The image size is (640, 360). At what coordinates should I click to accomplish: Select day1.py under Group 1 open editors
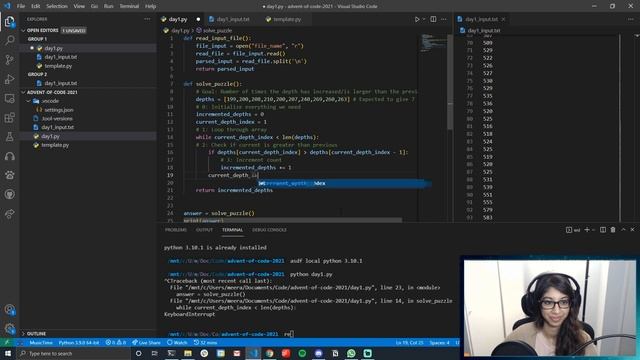click(89, 48)
